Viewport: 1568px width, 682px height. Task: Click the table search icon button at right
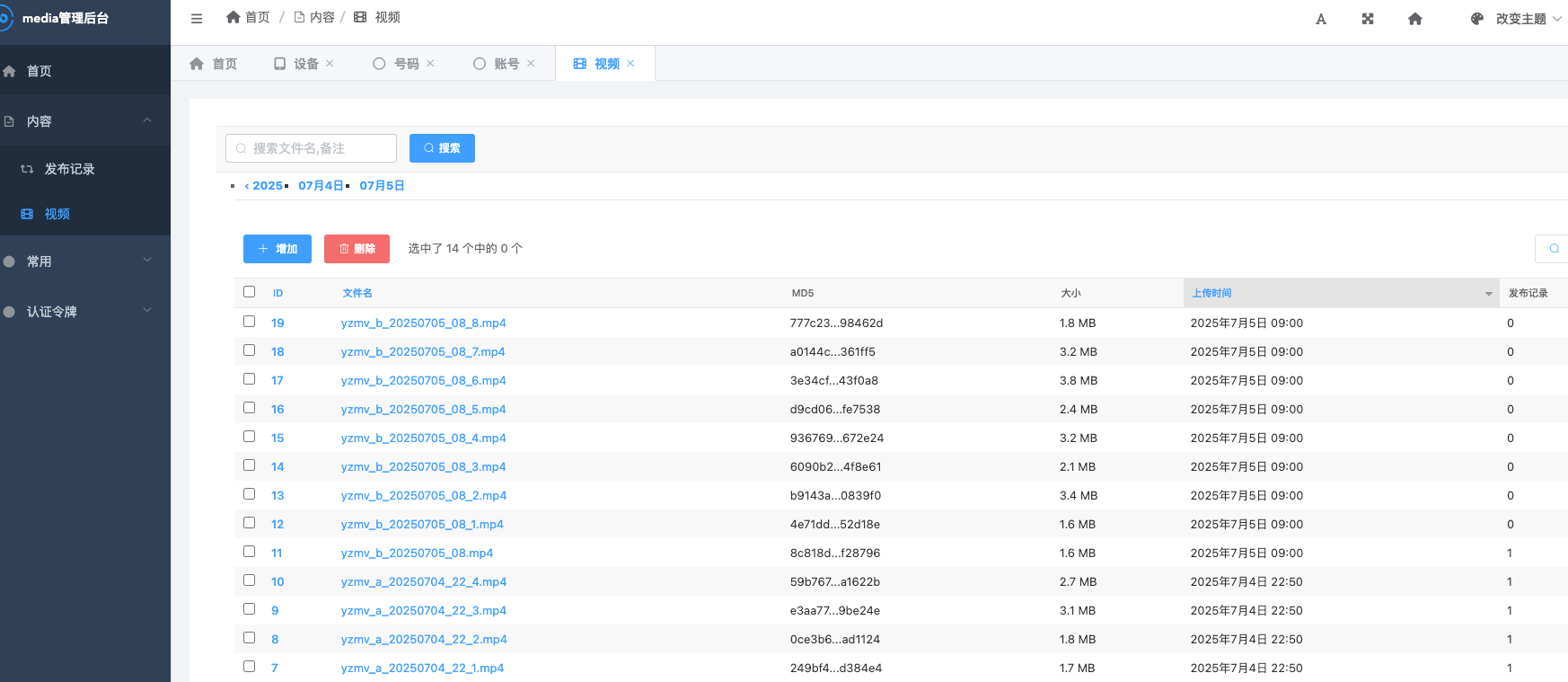1554,249
